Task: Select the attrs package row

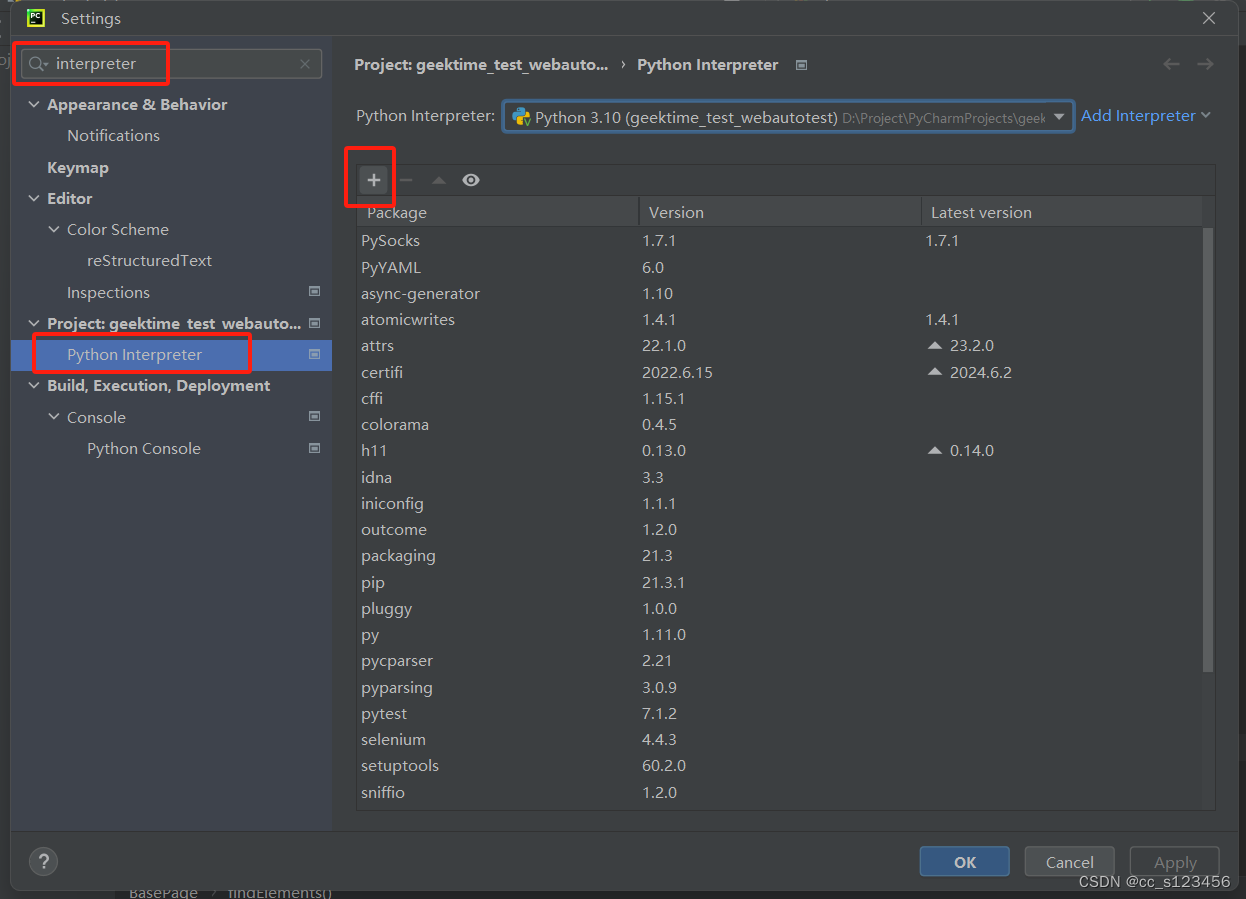Action: click(x=780, y=346)
